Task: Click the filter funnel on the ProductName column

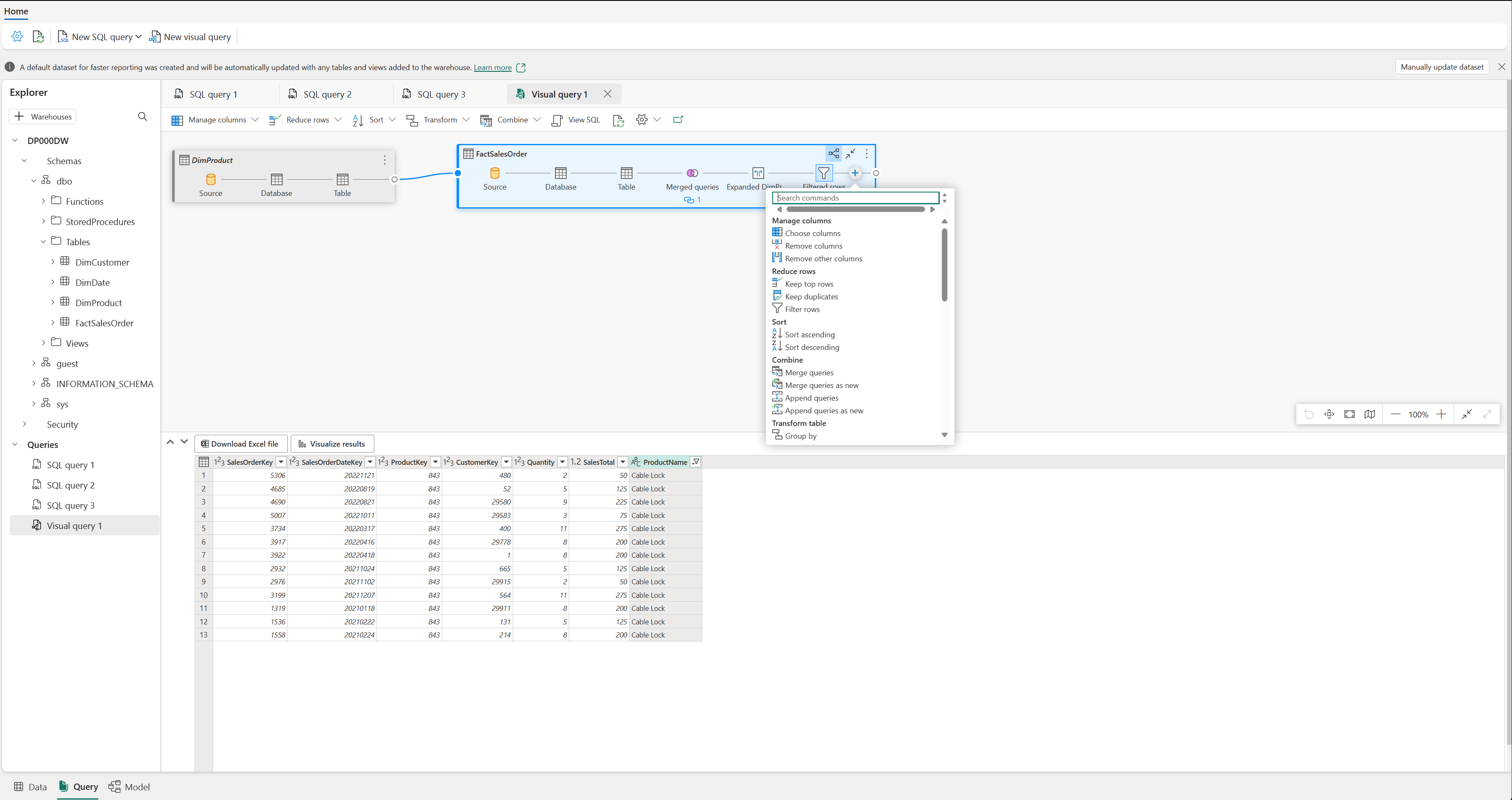Action: coord(695,462)
